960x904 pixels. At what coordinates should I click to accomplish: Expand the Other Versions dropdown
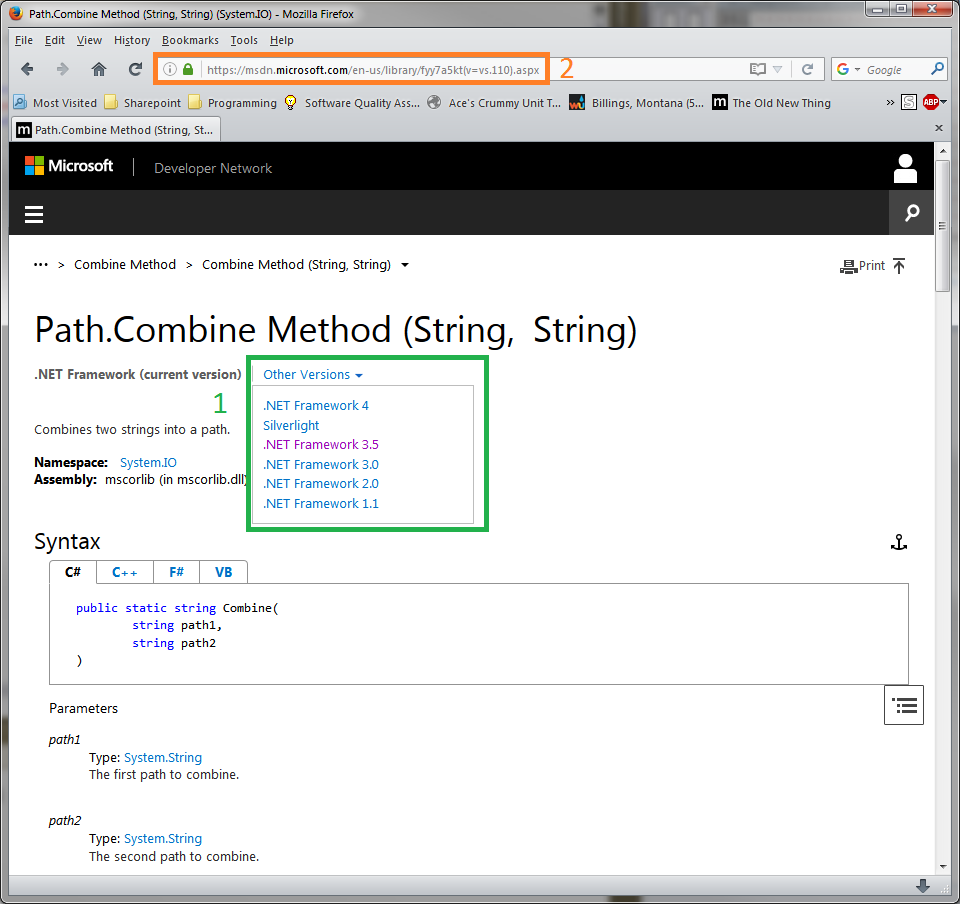pyautogui.click(x=312, y=375)
